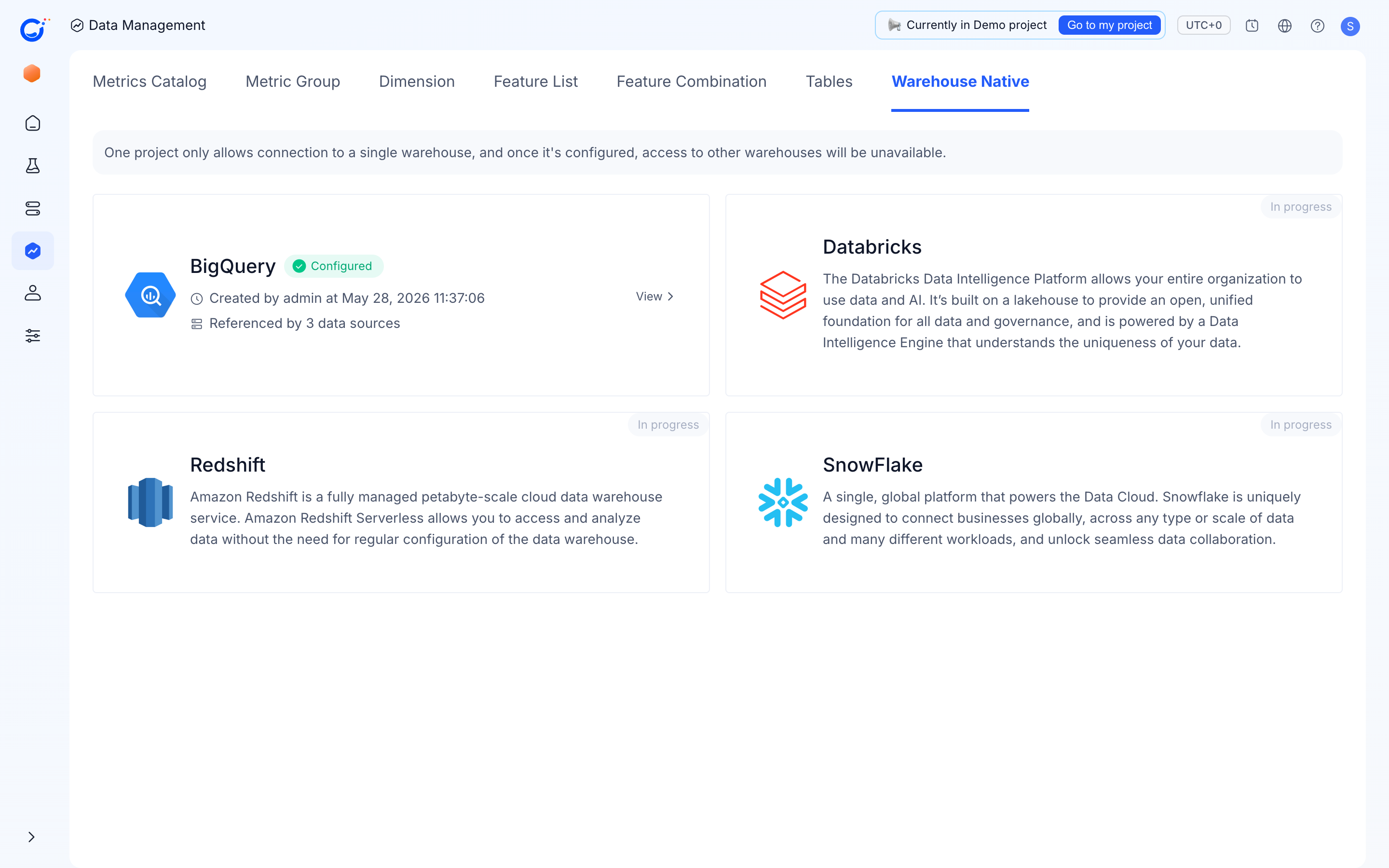Switch to Dimension tab
This screenshot has height=868, width=1389.
(417, 81)
